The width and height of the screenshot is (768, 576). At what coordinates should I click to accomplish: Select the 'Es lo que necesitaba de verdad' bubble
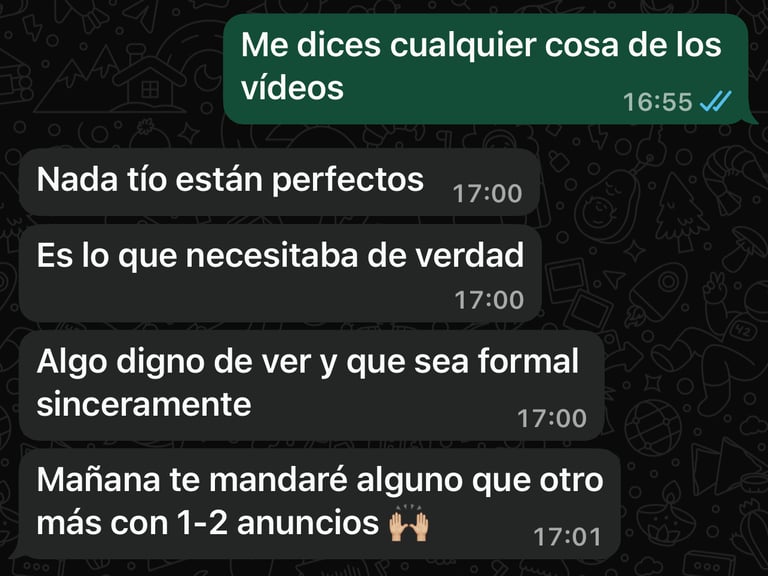click(280, 274)
